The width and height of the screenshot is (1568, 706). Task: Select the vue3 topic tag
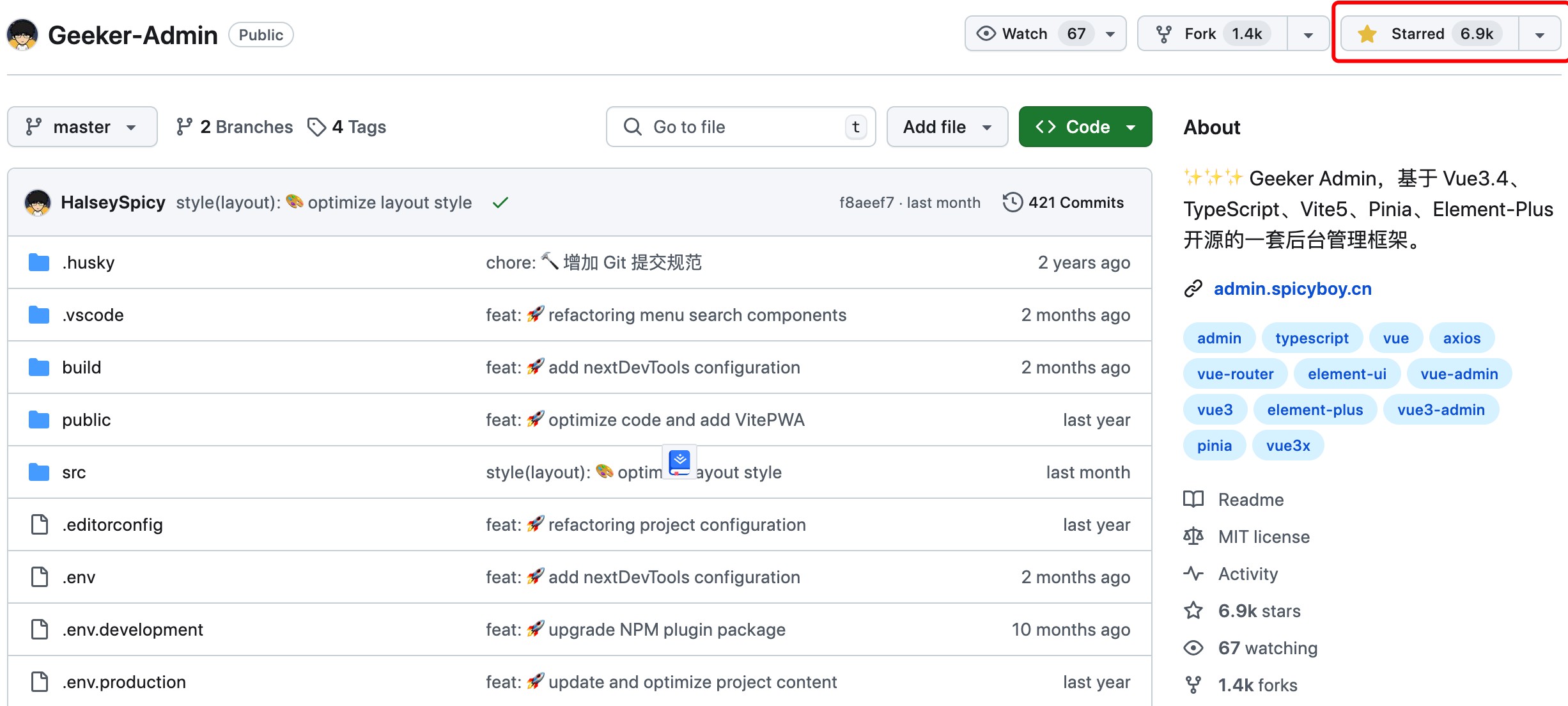point(1215,409)
